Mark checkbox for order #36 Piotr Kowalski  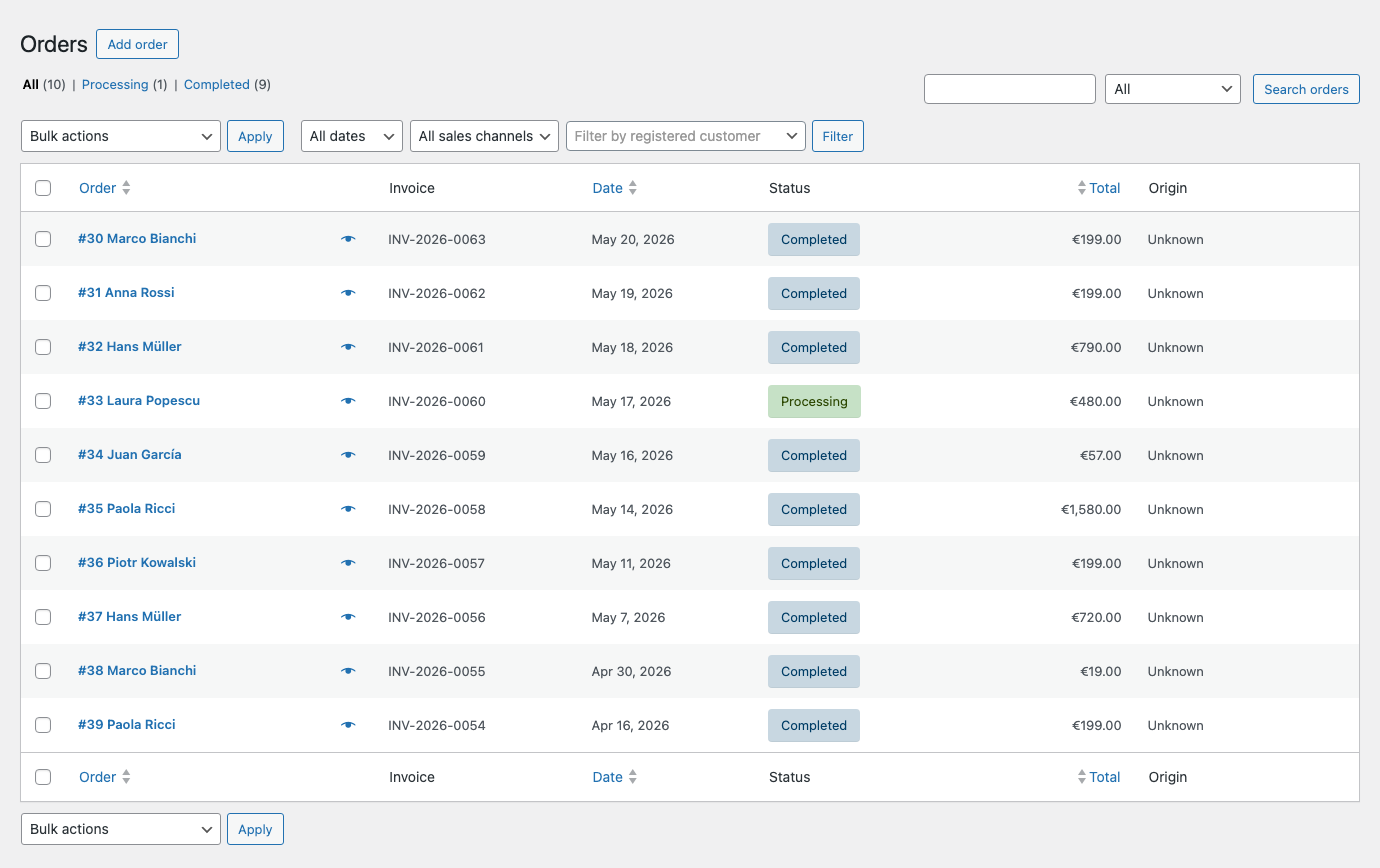pyautogui.click(x=43, y=563)
